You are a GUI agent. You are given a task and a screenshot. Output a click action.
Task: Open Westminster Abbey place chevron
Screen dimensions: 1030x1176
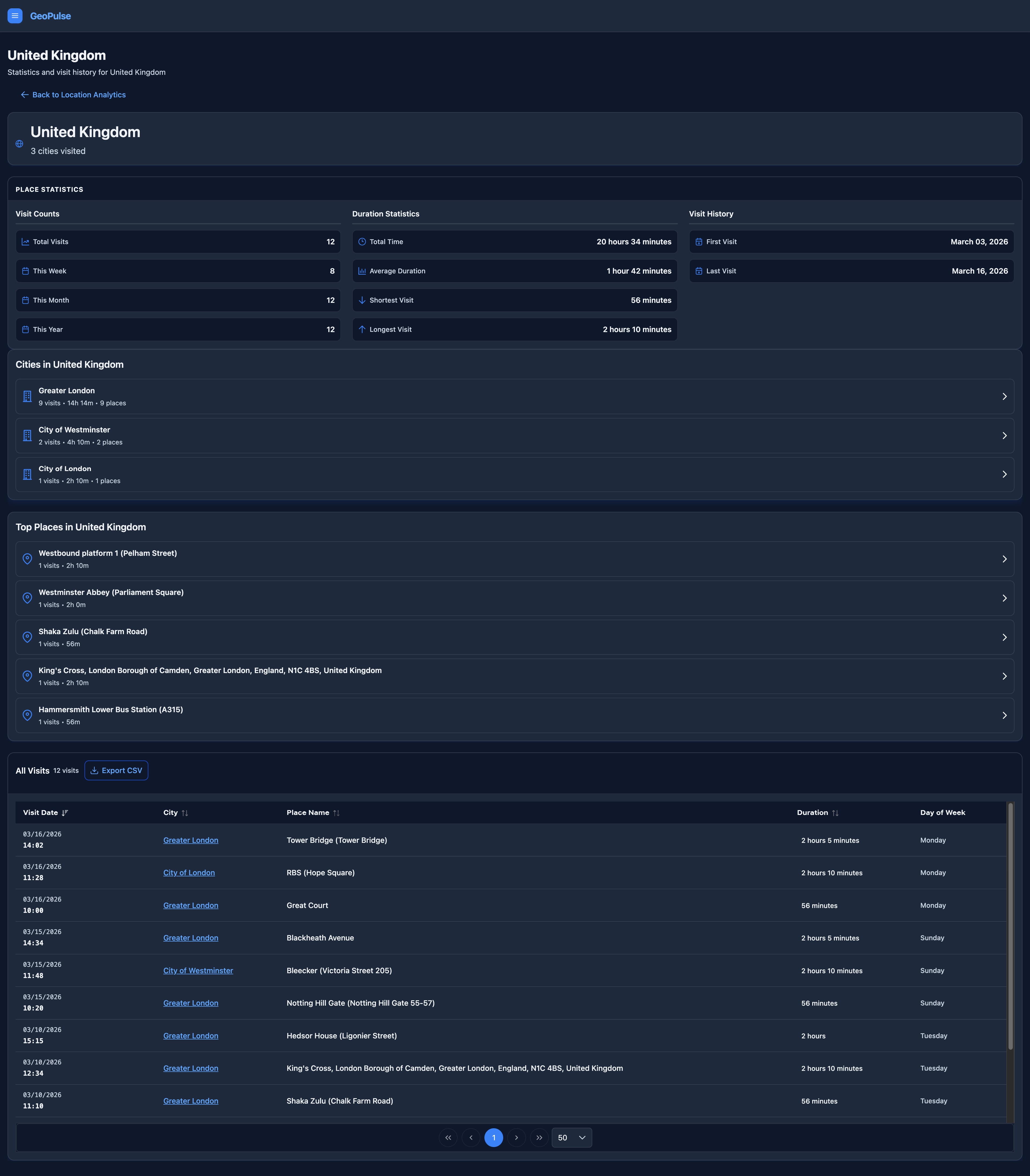click(x=1004, y=598)
